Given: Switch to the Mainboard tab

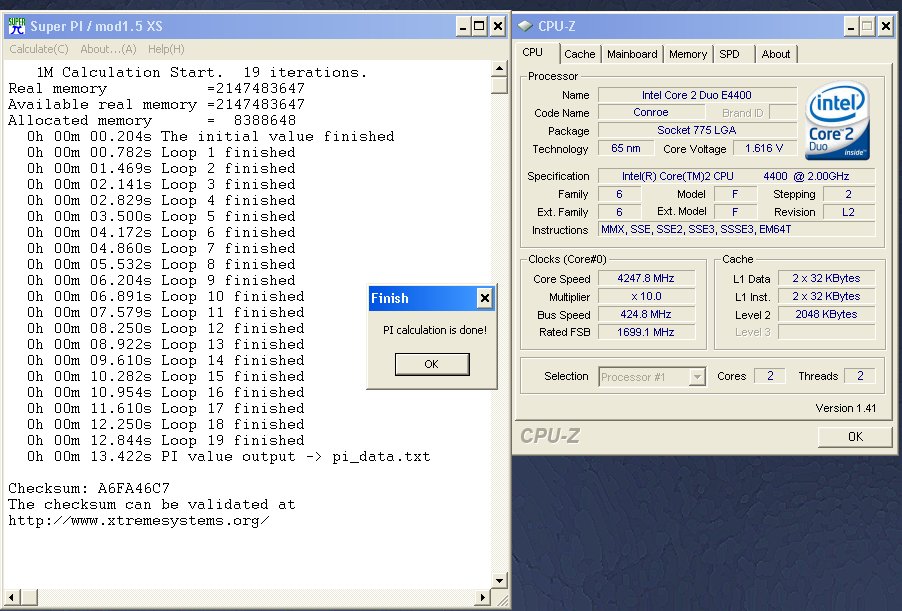Looking at the screenshot, I should tap(632, 54).
